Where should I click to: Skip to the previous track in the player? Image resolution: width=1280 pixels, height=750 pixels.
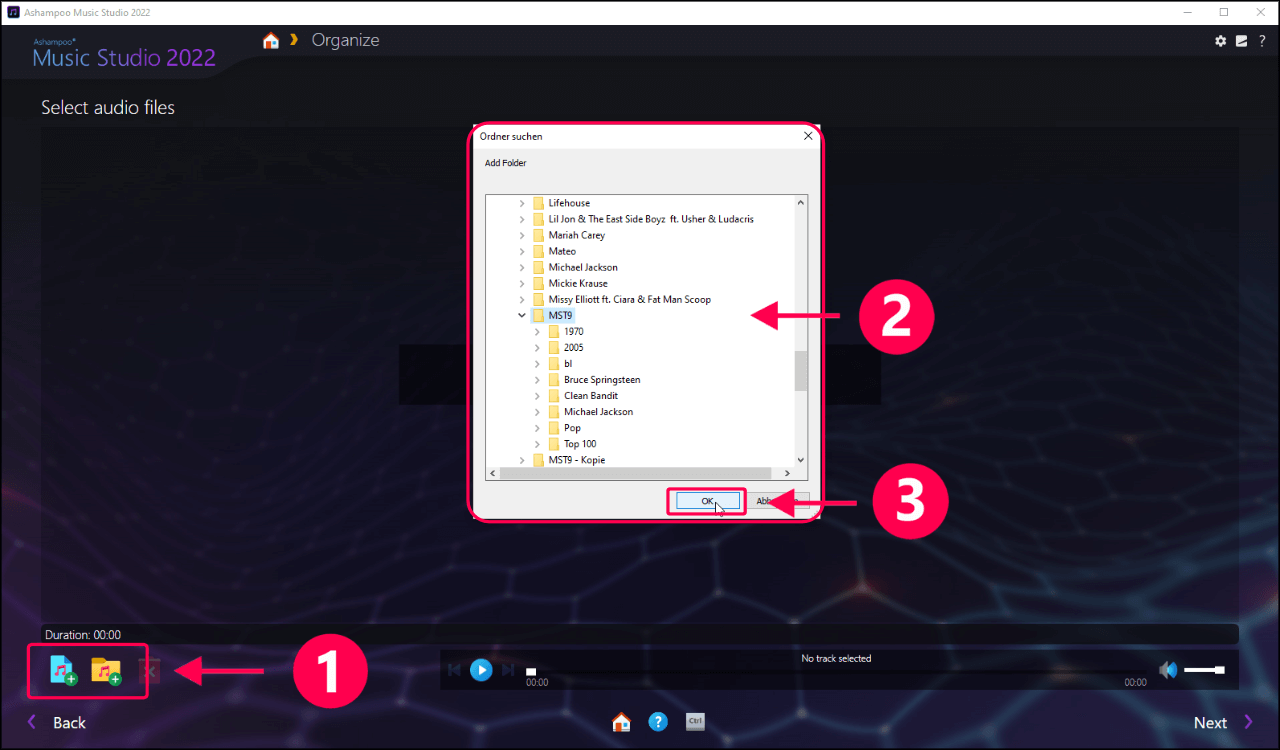click(455, 670)
